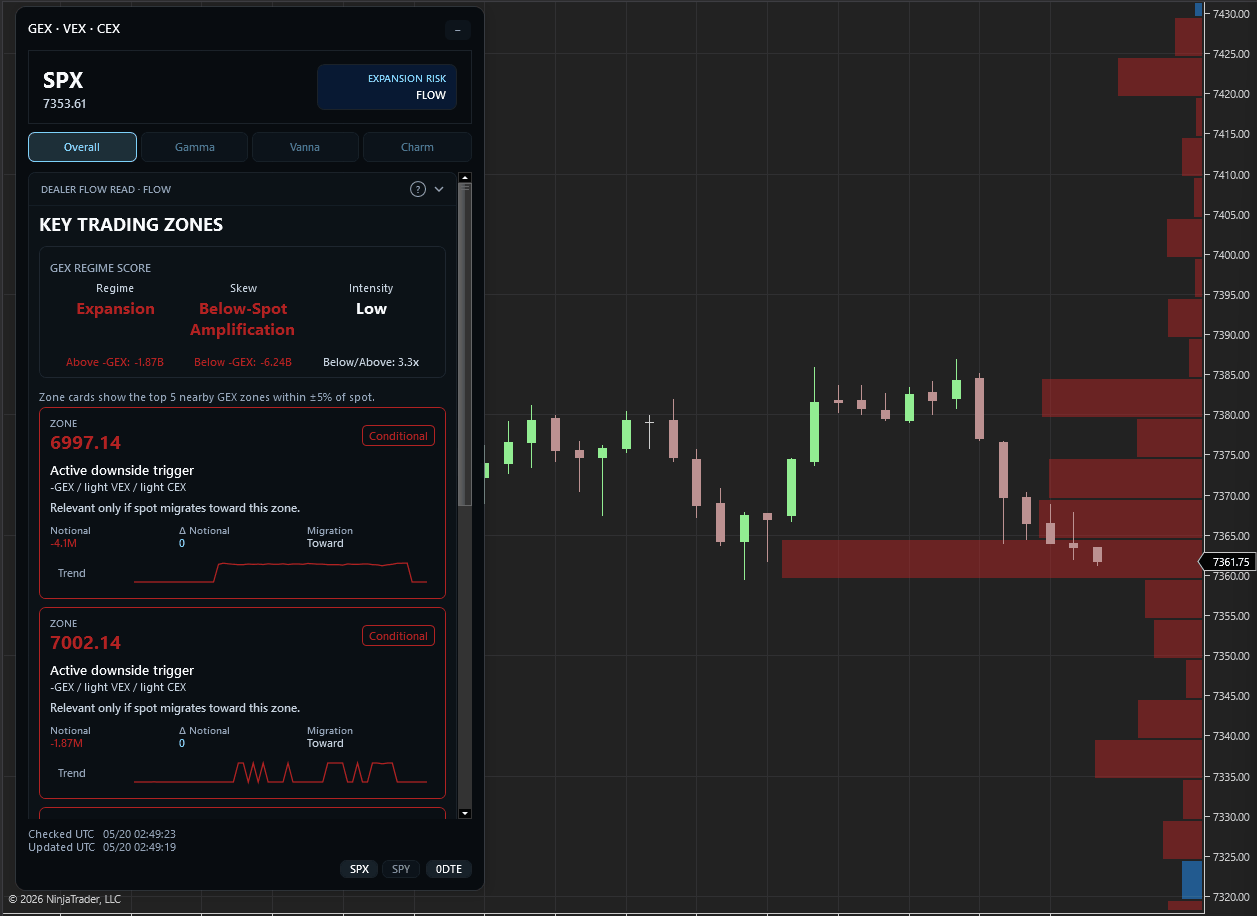Select the Charm tab
Viewport: 1257px width, 916px height.
[x=417, y=147]
